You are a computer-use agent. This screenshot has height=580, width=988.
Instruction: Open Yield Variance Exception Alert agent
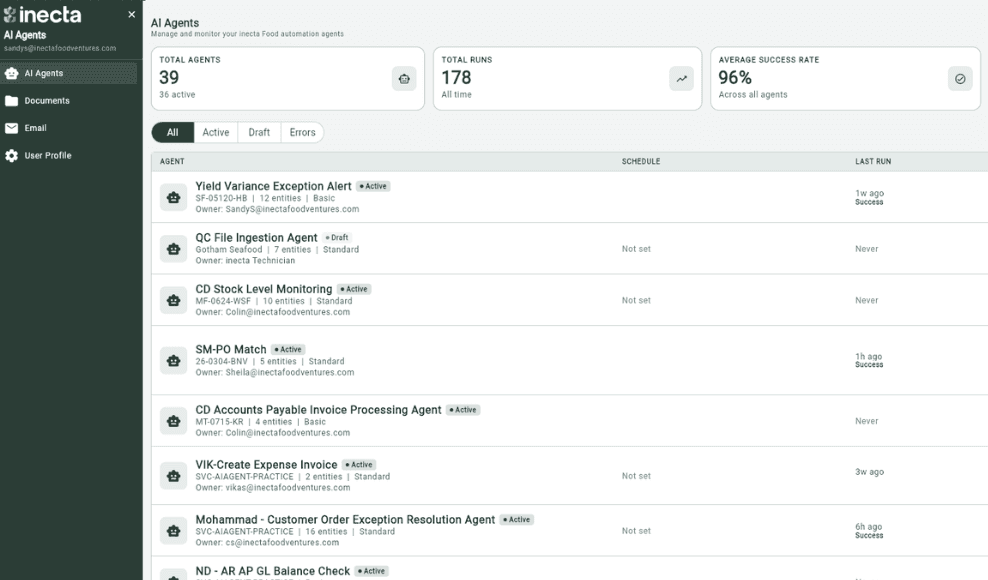273,186
